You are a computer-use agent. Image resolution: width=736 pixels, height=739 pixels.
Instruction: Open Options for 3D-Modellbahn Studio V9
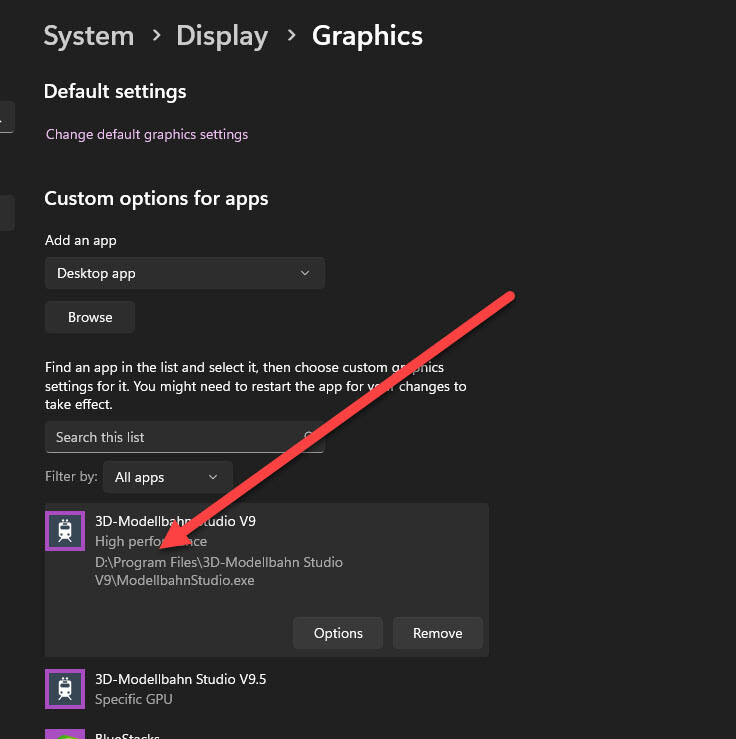click(x=338, y=633)
